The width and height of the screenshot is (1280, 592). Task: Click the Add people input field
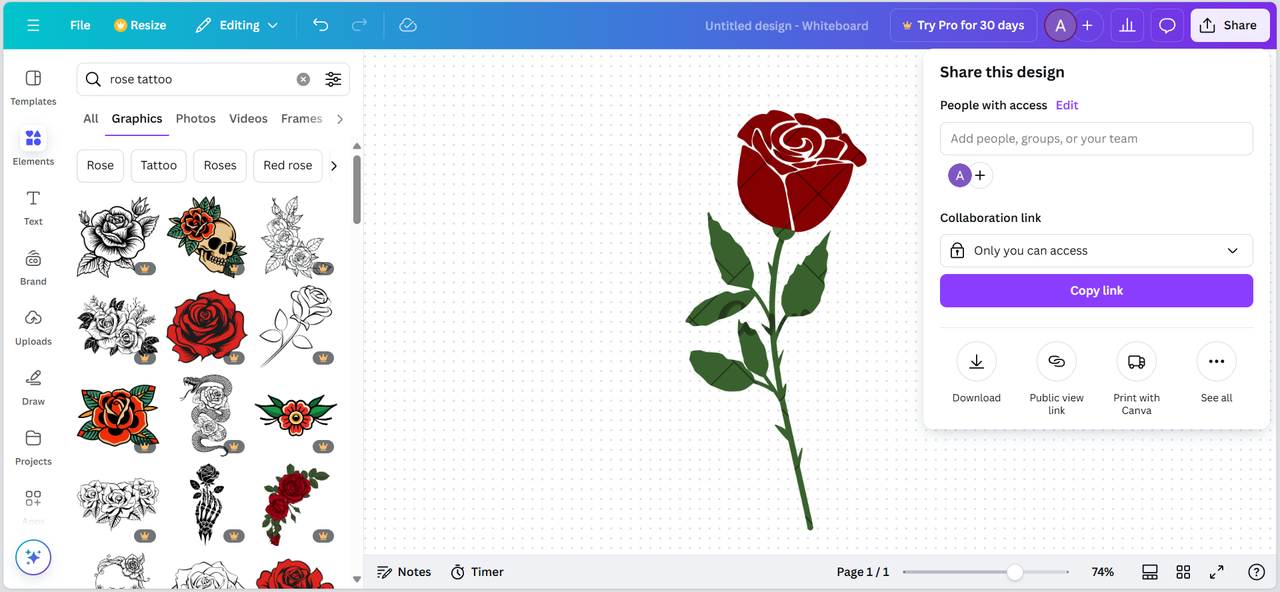(1096, 139)
